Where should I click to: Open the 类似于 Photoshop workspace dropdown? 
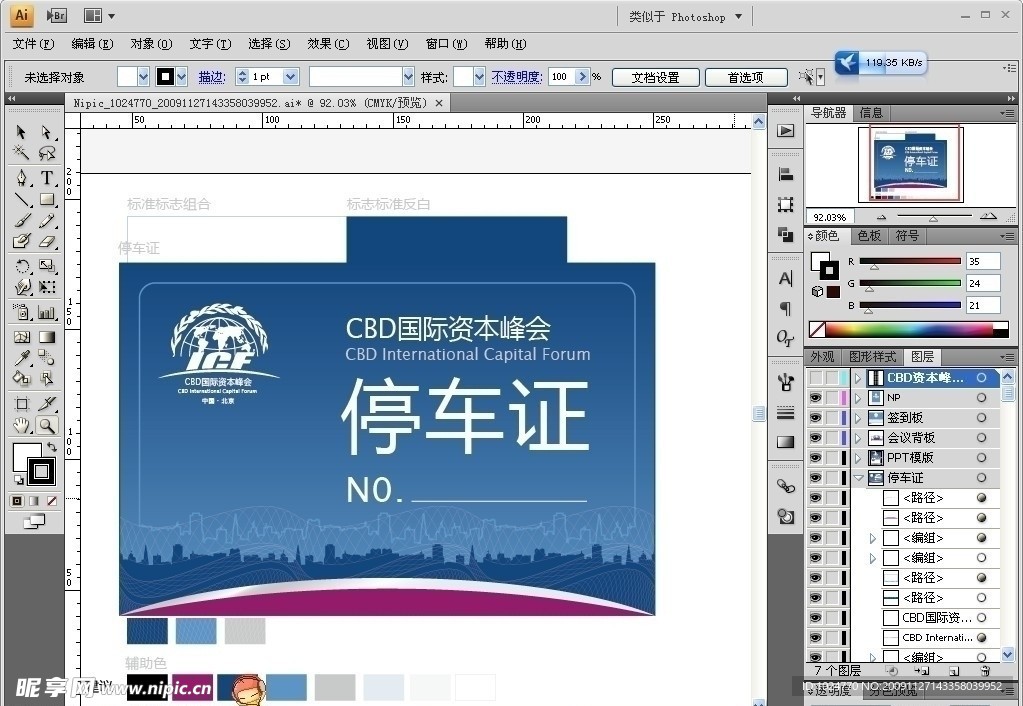(685, 17)
